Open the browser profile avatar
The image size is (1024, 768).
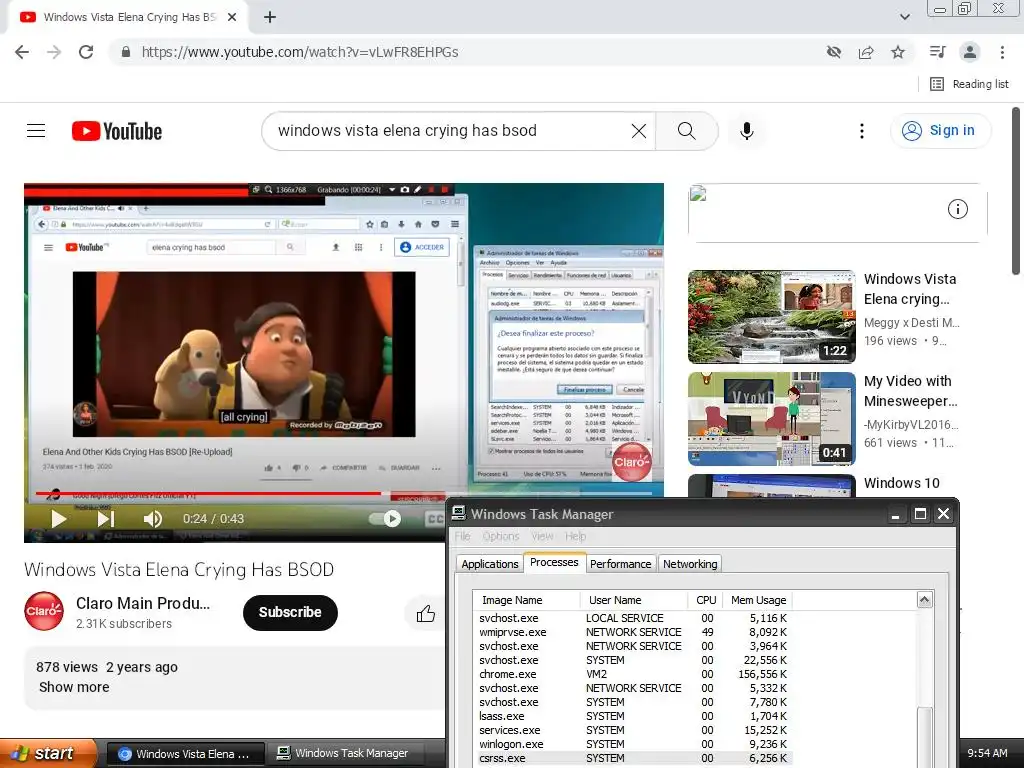point(970,52)
